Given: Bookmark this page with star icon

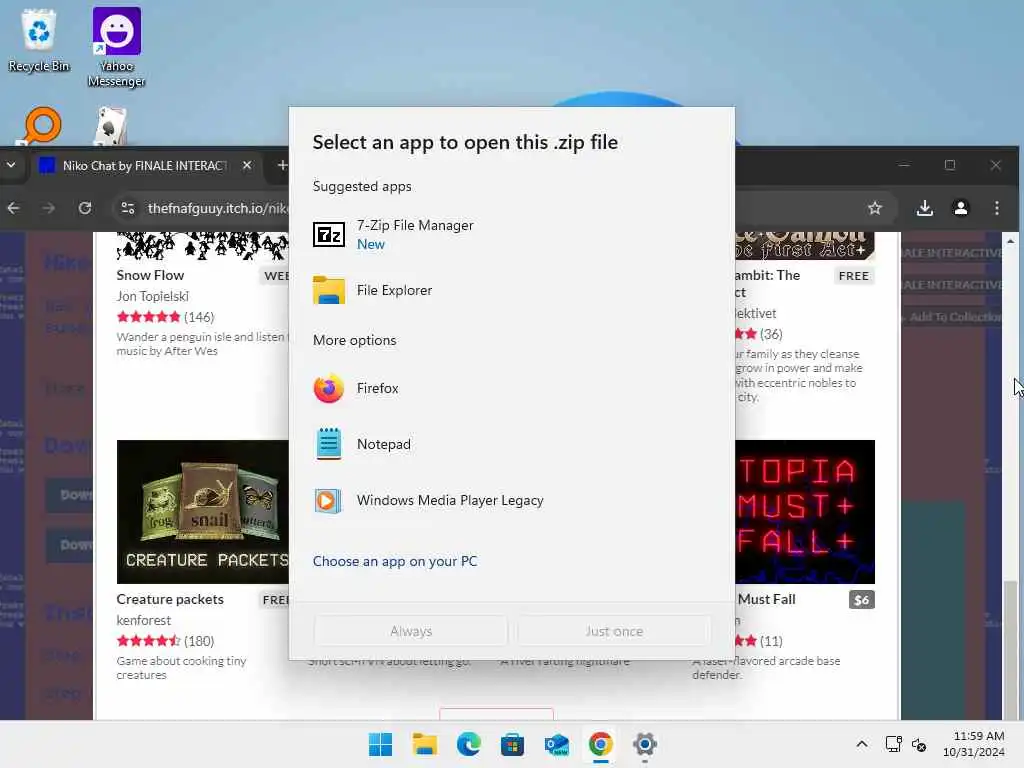Looking at the screenshot, I should 874,208.
